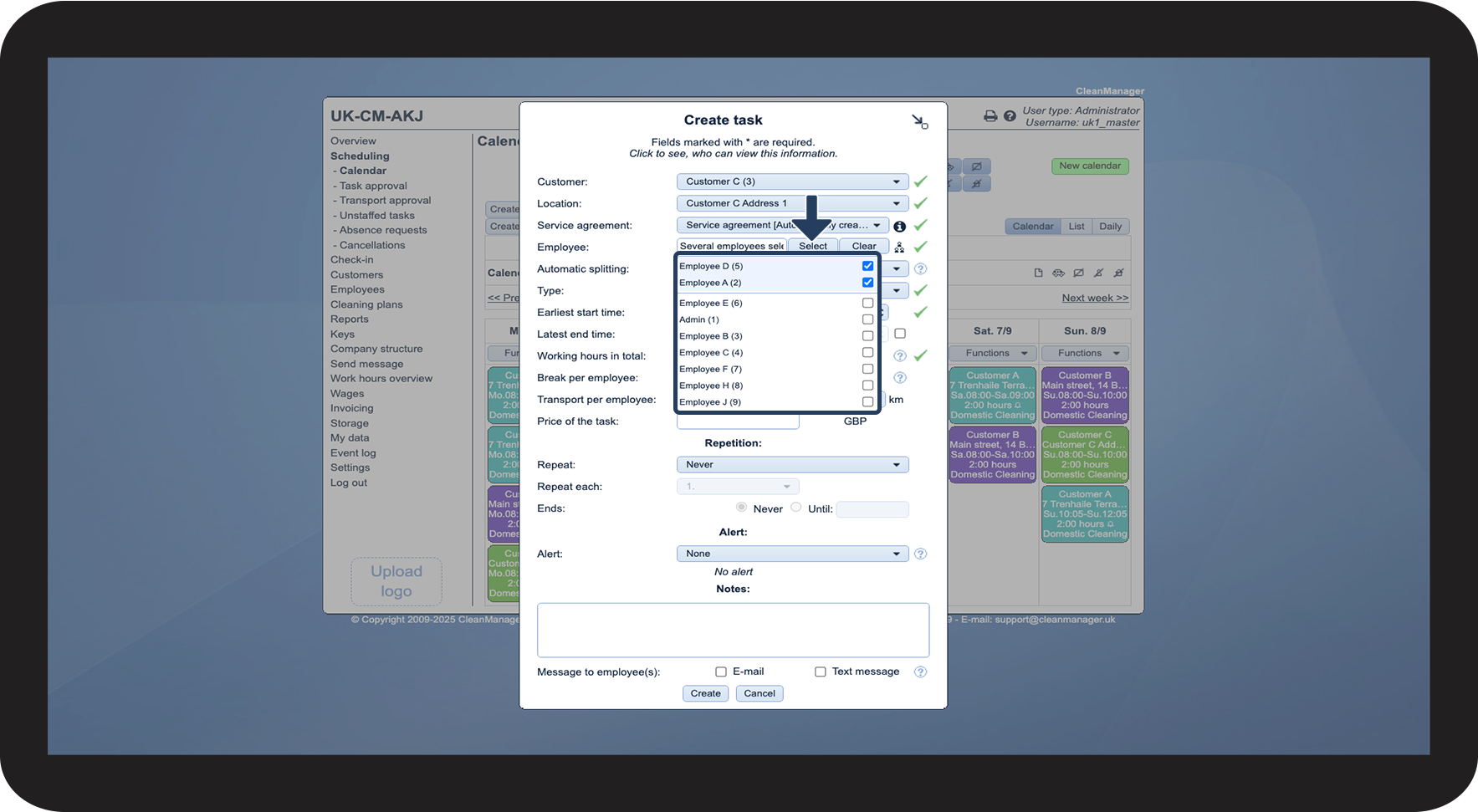The width and height of the screenshot is (1478, 812).
Task: Click the green New calendar button
Action: [1090, 166]
